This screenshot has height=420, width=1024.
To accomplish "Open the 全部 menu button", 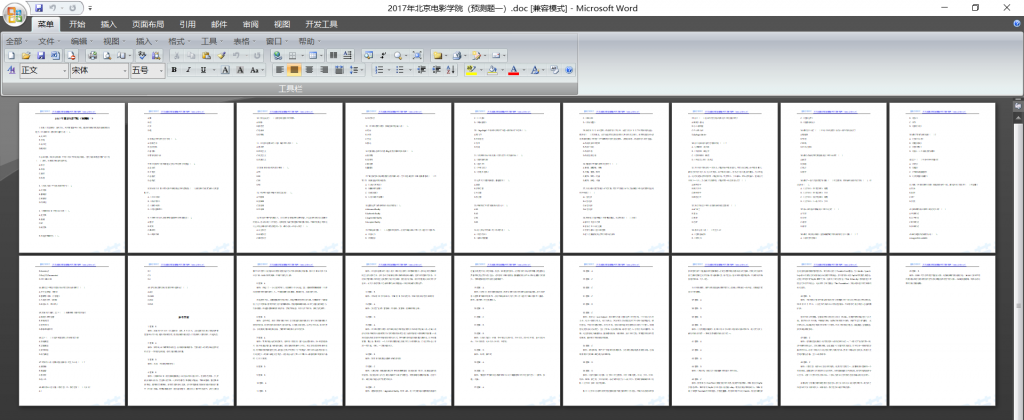I will [x=16, y=41].
